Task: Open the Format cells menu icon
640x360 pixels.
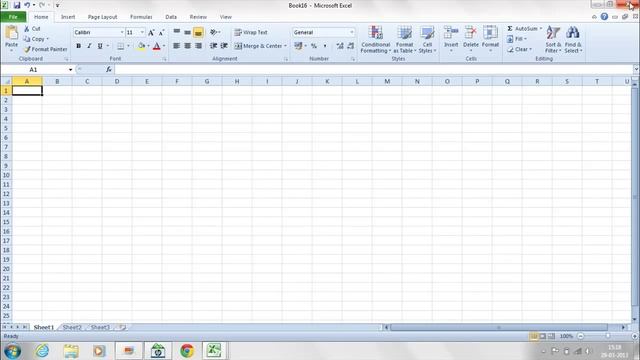Action: click(490, 33)
